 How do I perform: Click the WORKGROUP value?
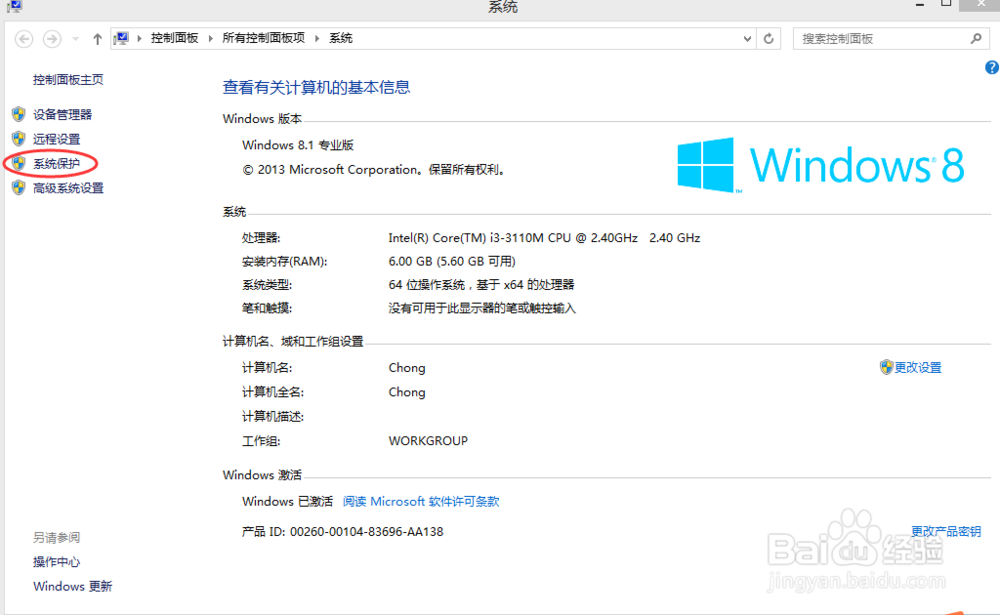(428, 441)
